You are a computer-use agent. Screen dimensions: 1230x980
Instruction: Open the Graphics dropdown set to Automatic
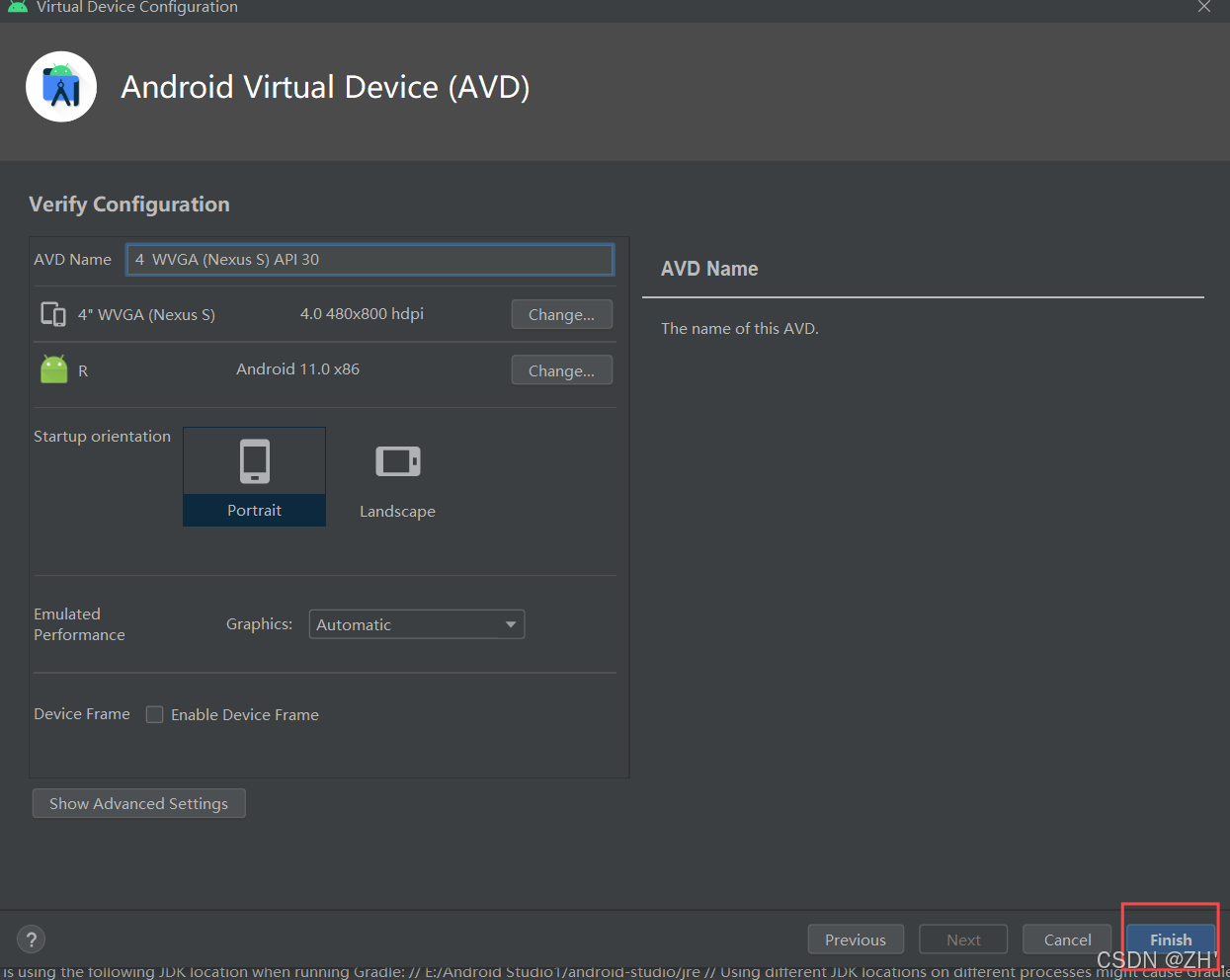[416, 624]
